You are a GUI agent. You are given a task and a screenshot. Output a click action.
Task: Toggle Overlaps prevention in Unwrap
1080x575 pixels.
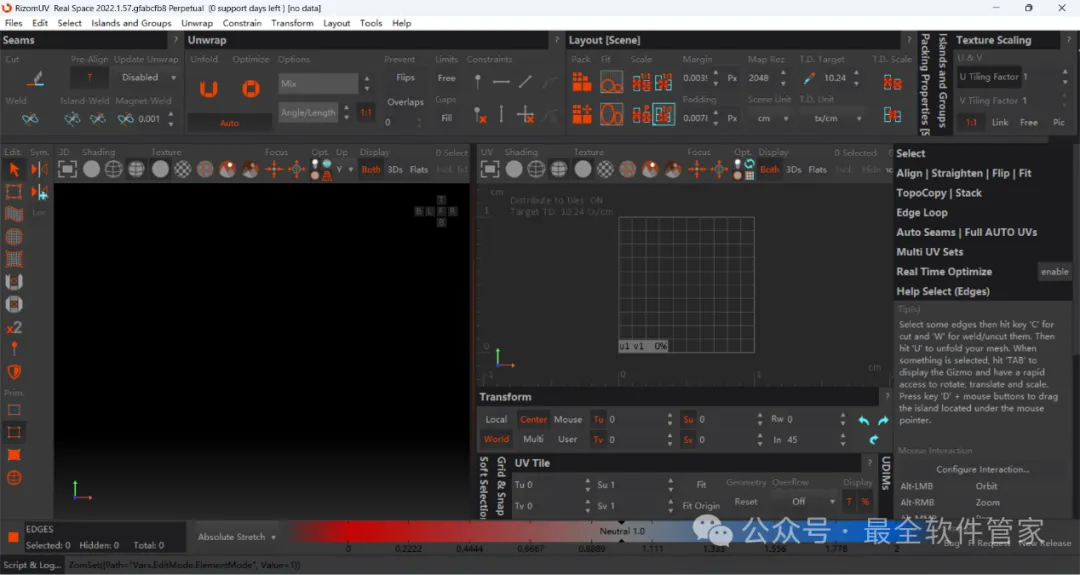click(405, 102)
